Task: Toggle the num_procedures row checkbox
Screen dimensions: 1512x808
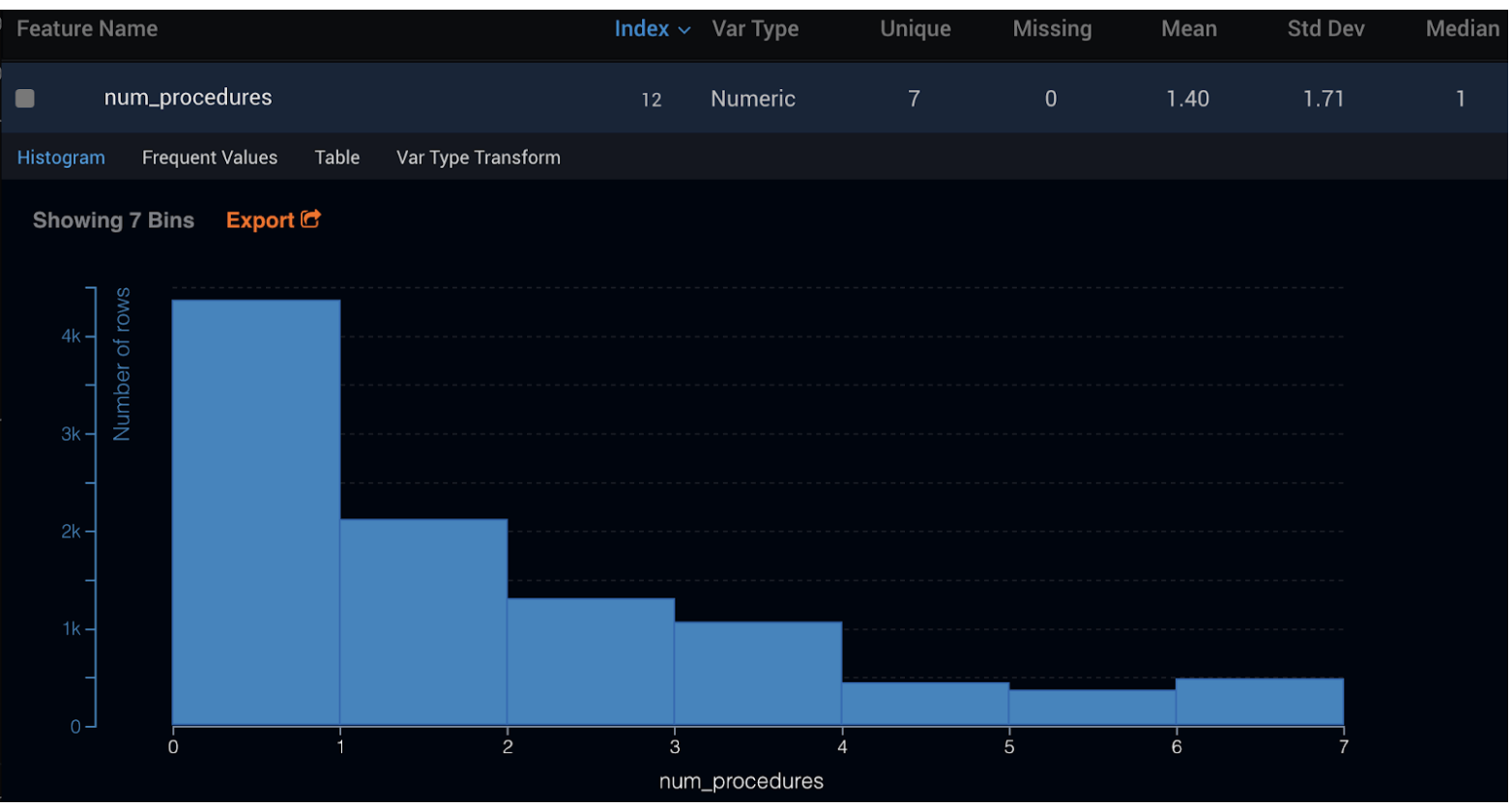Action: point(25,99)
